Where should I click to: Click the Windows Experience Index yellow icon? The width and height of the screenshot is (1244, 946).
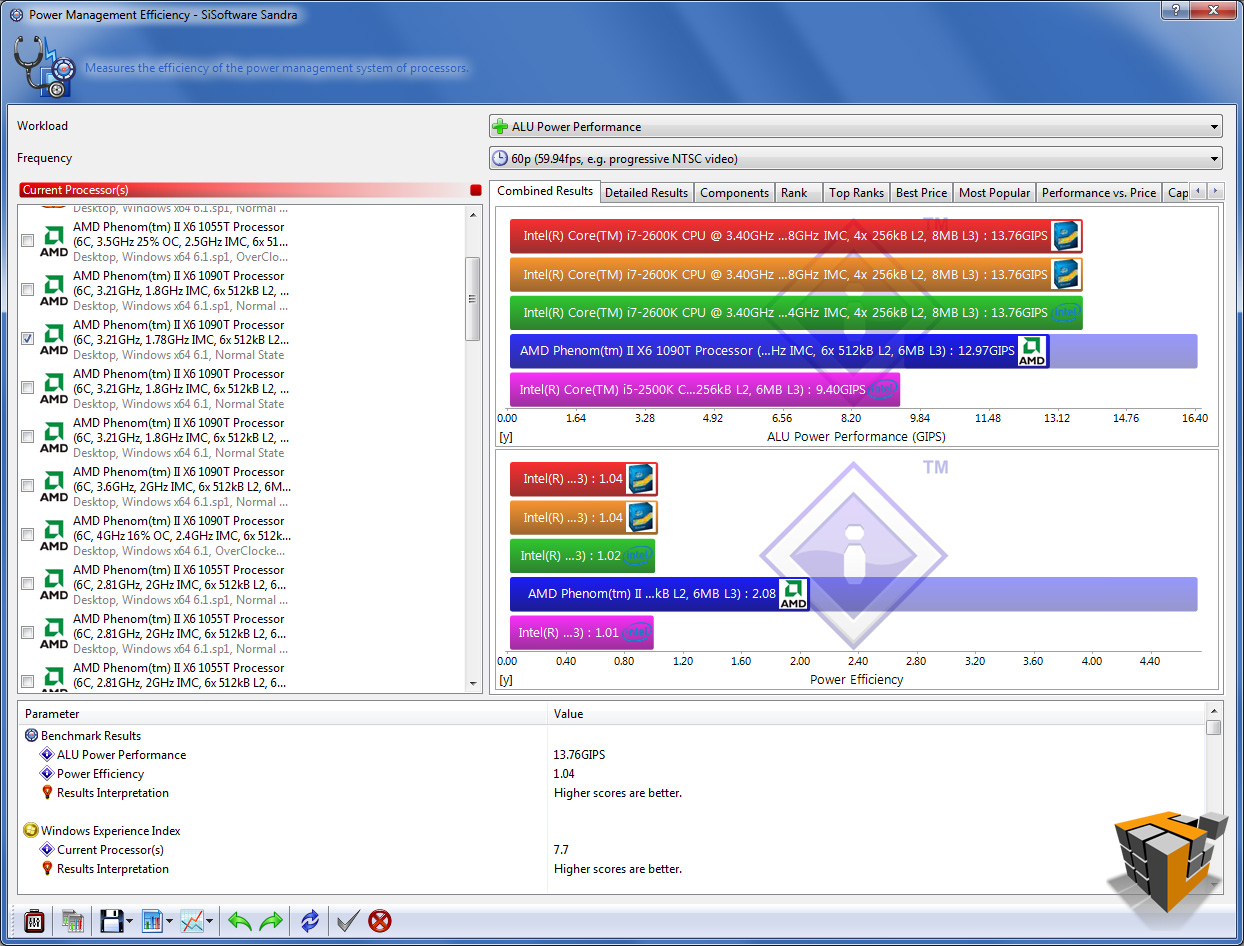31,831
